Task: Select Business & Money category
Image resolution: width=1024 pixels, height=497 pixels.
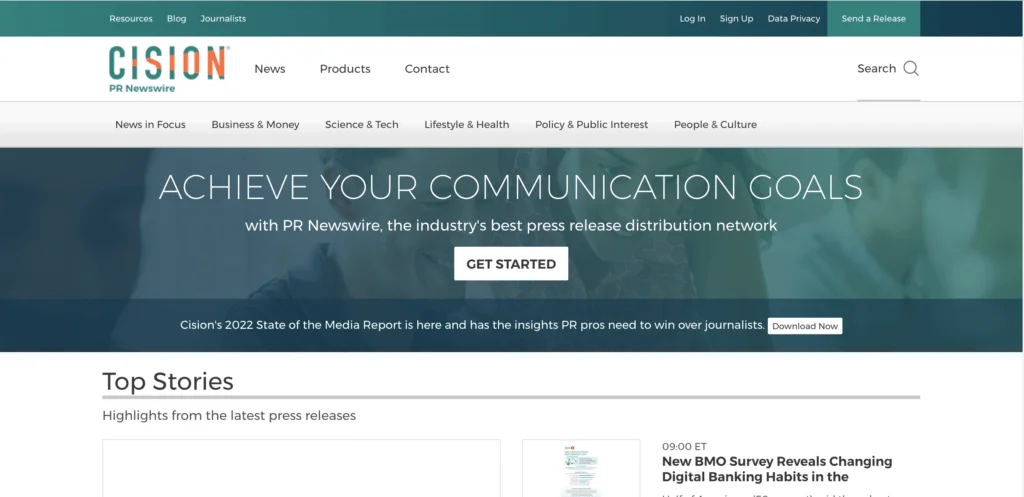Action: pos(255,124)
